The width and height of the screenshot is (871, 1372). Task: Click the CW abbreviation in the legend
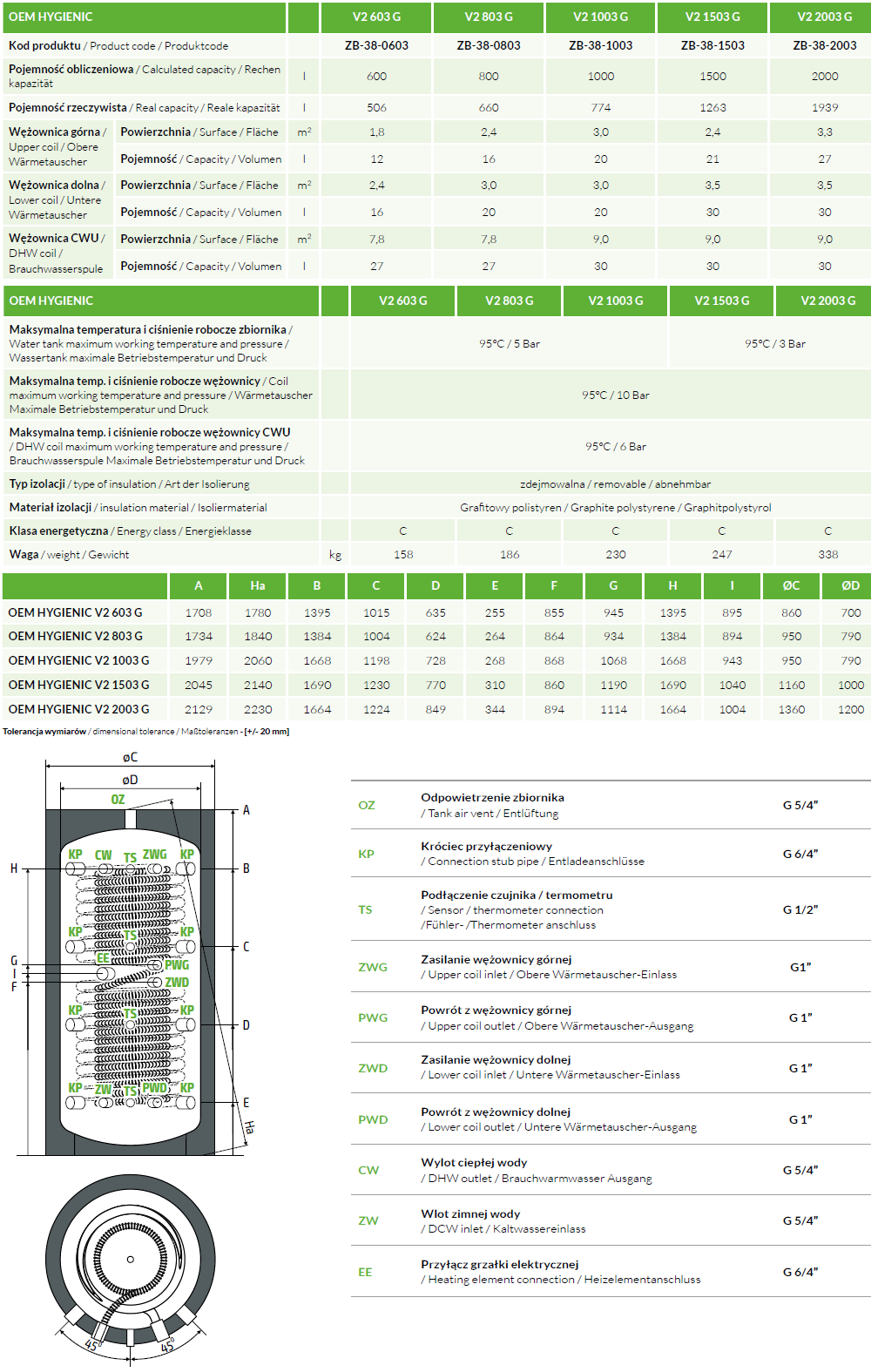[x=368, y=1170]
